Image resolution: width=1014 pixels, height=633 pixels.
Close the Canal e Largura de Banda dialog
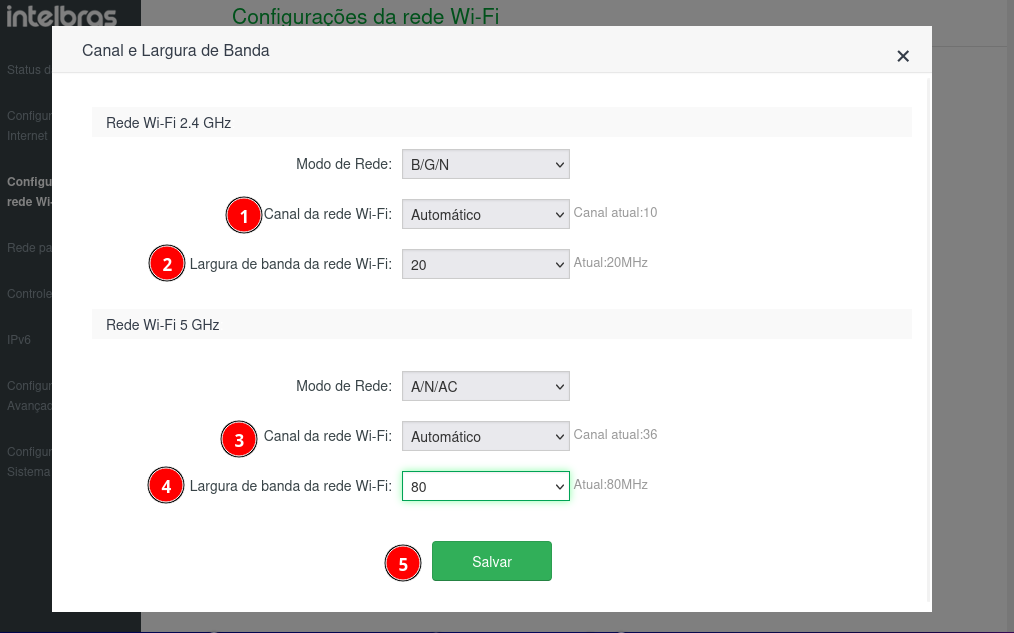pyautogui.click(x=903, y=56)
